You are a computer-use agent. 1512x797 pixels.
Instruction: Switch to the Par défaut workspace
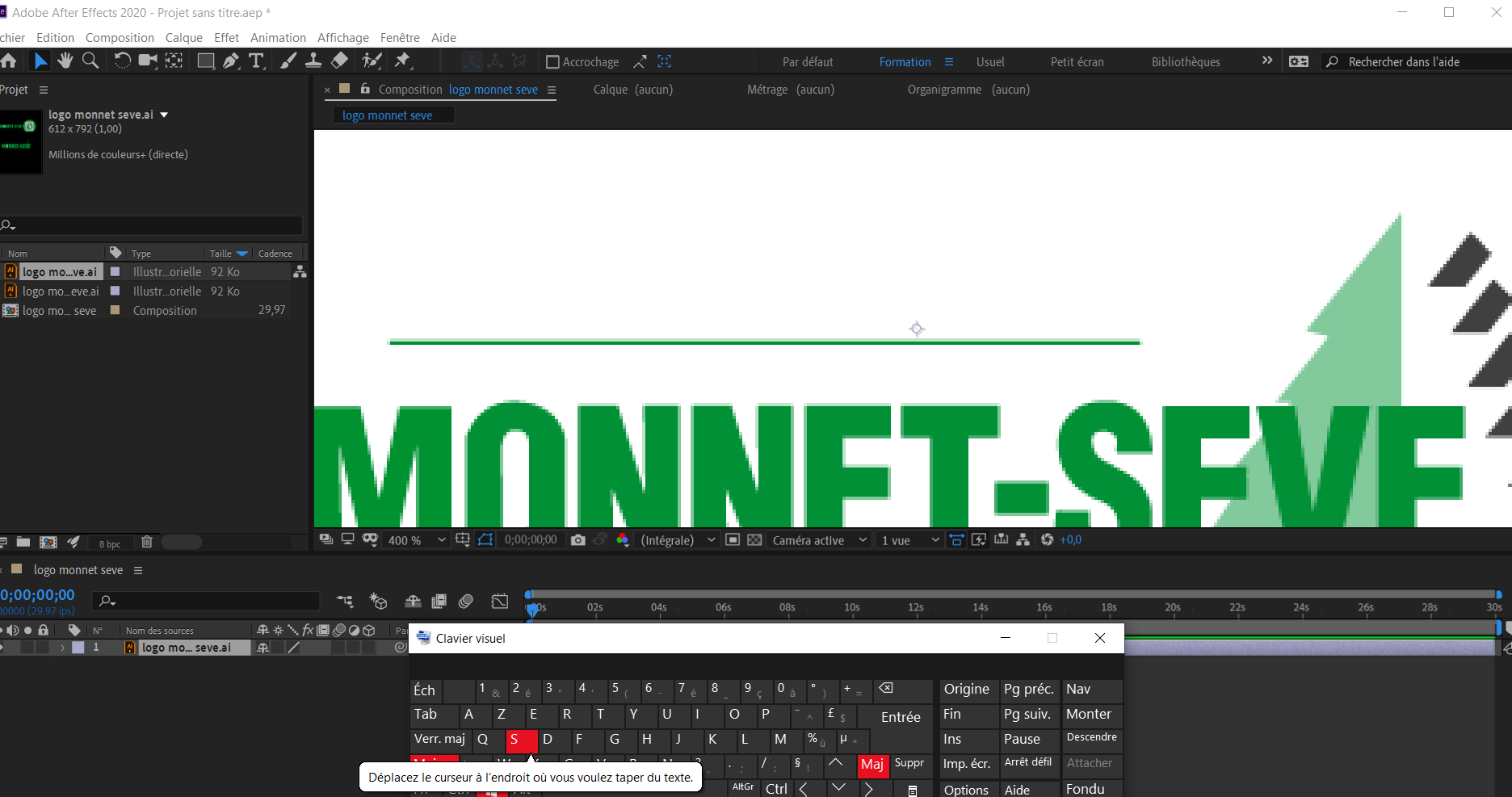[x=808, y=62]
